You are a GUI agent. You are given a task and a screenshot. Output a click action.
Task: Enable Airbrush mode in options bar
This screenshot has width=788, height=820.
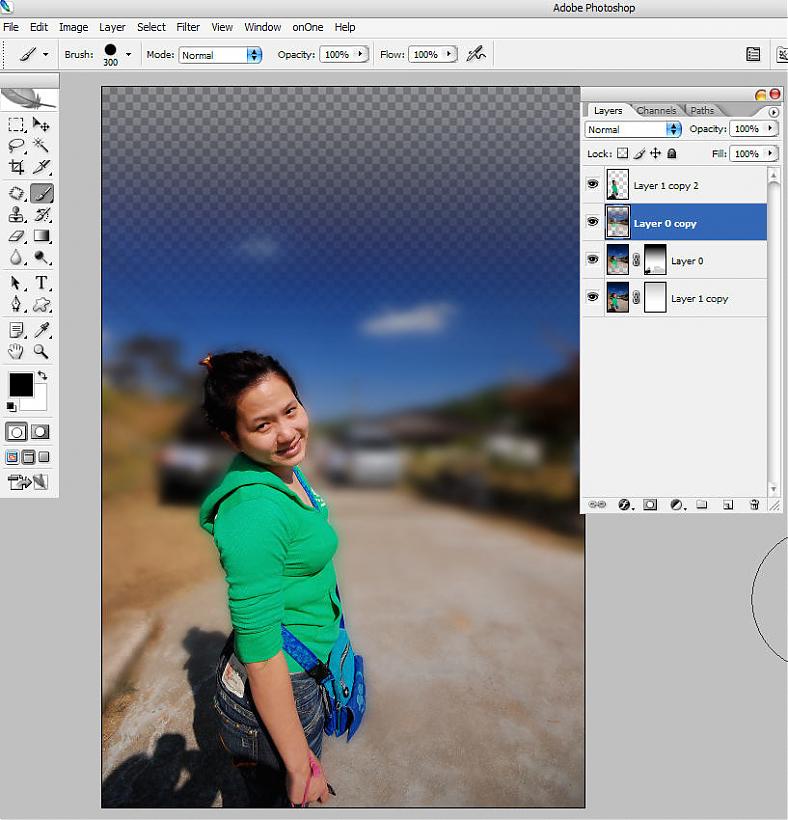(476, 54)
